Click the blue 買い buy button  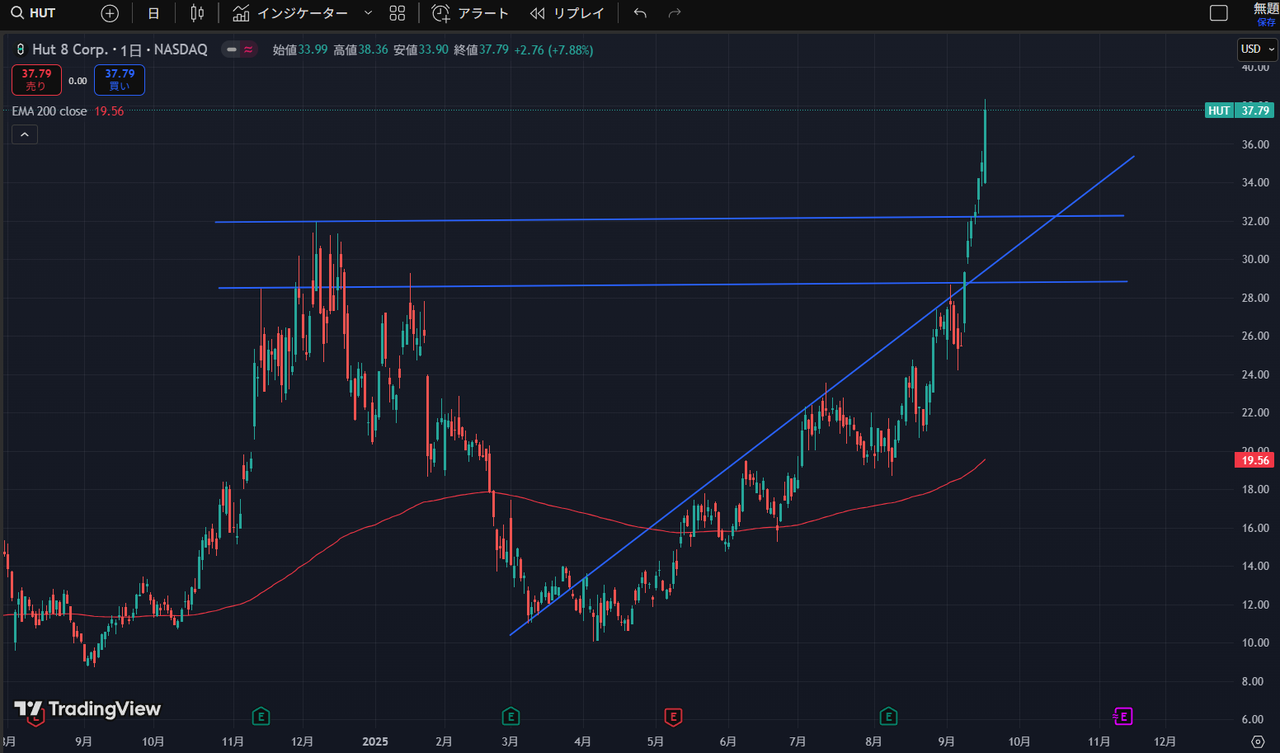point(119,80)
